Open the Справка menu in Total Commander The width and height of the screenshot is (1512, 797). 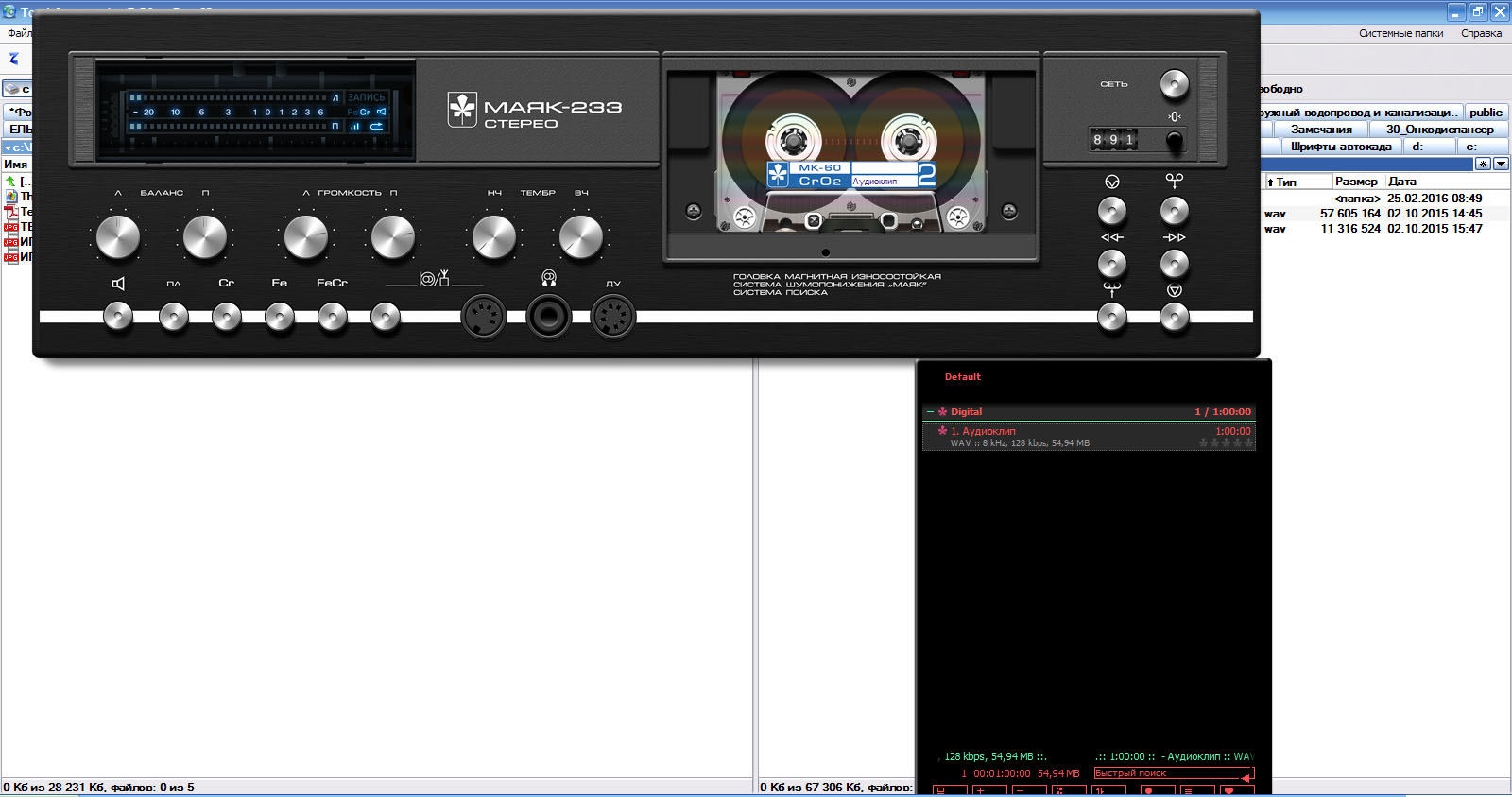tap(1481, 33)
